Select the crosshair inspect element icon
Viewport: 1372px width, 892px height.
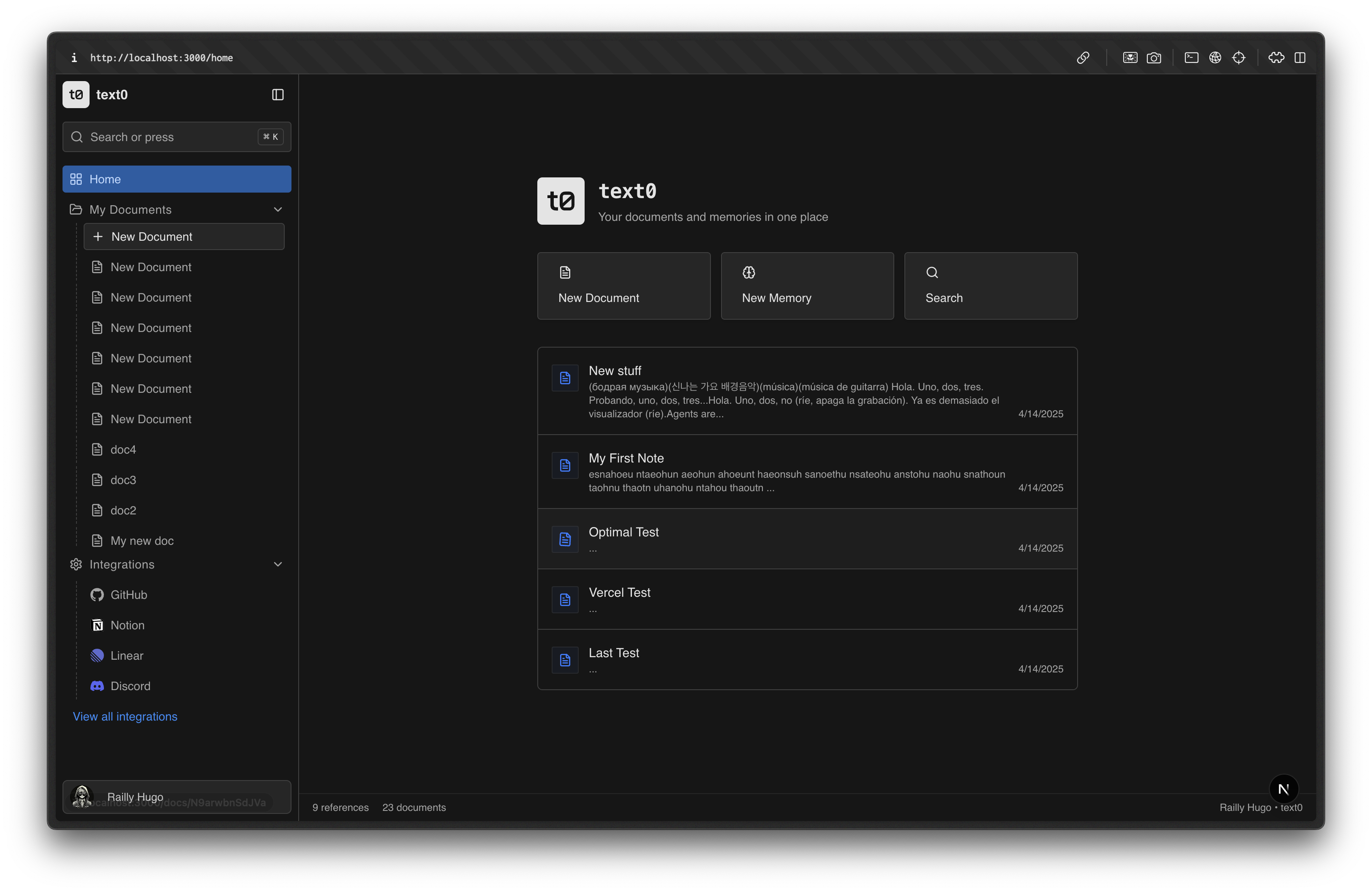tap(1238, 57)
